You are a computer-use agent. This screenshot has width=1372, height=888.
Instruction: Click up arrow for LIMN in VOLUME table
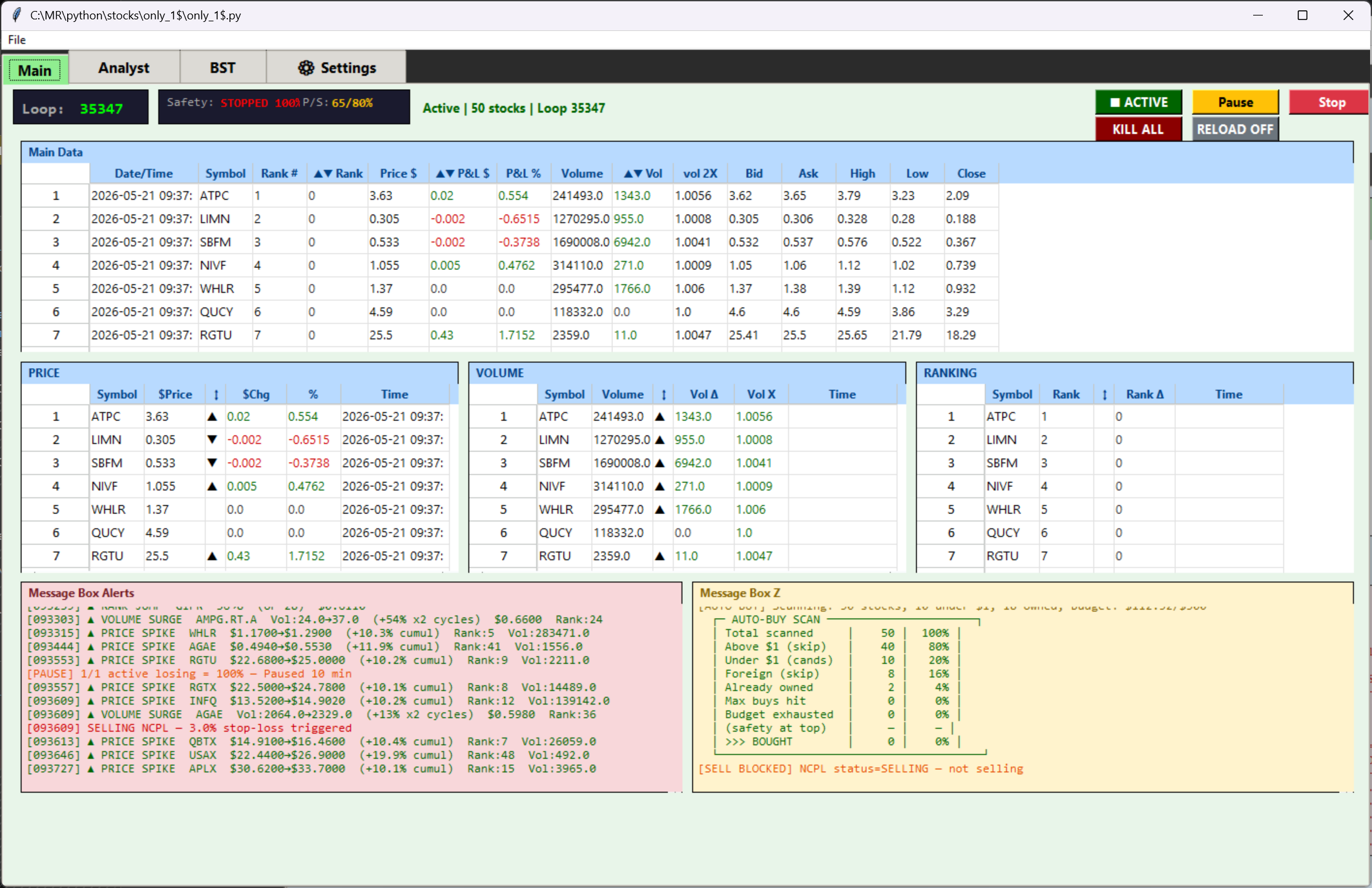660,440
